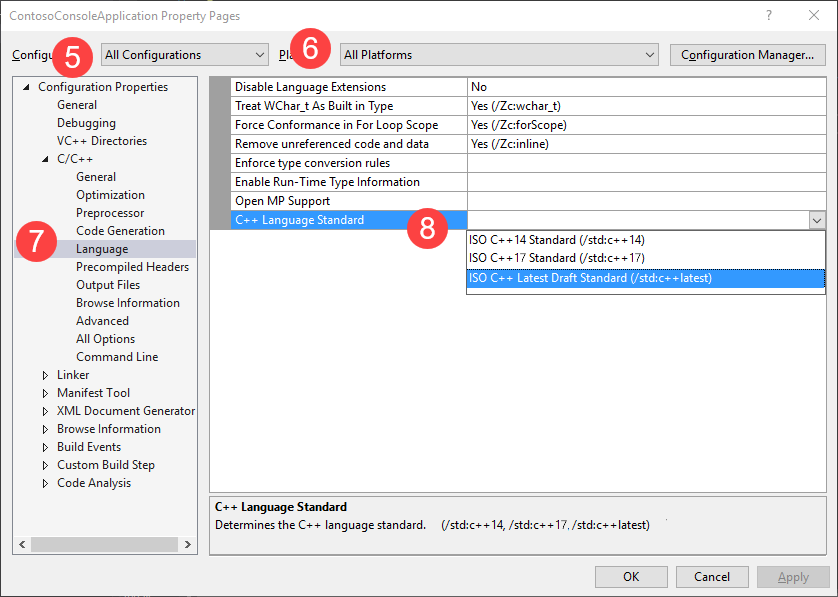
Task: Select the Output Files page
Action: coord(108,285)
